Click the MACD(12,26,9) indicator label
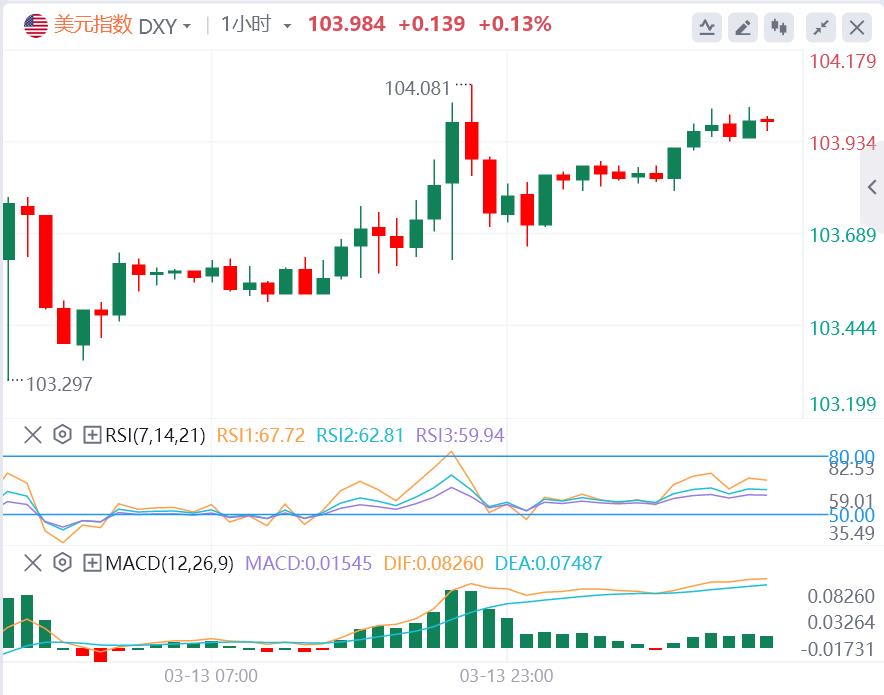 point(169,563)
